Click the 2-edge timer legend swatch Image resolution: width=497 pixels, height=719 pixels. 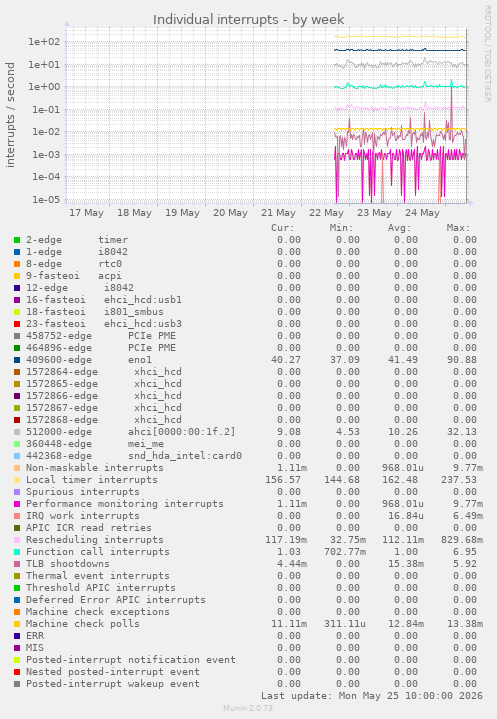tap(17, 240)
